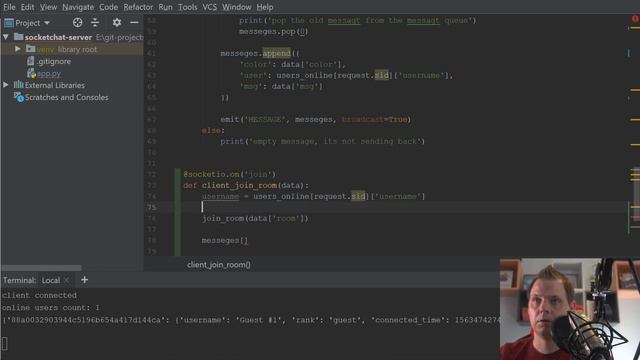Click the messeges.pop(0) line
This screenshot has width=640, height=360.
273,31
